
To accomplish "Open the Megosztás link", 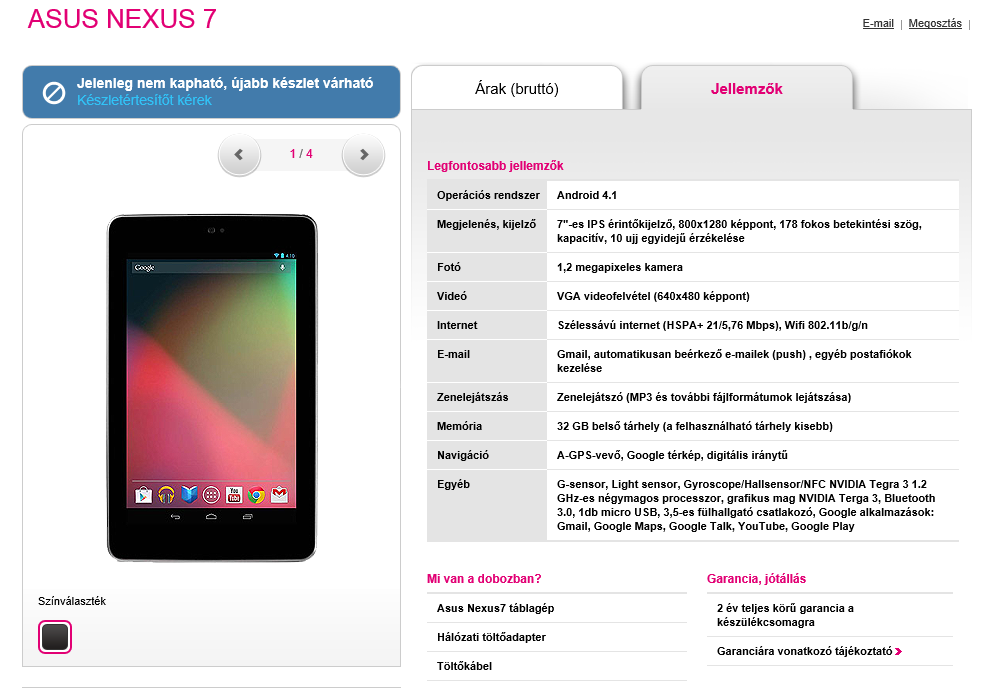I will click(x=935, y=23).
